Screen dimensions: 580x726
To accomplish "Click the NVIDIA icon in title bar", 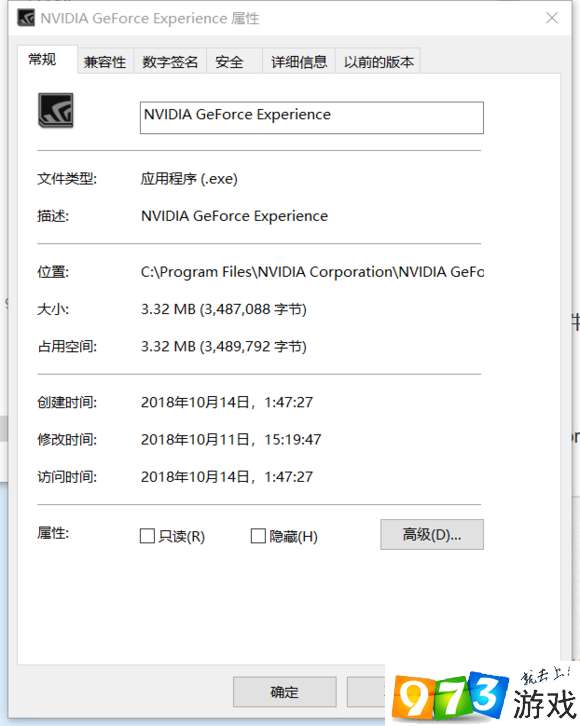I will [26, 18].
